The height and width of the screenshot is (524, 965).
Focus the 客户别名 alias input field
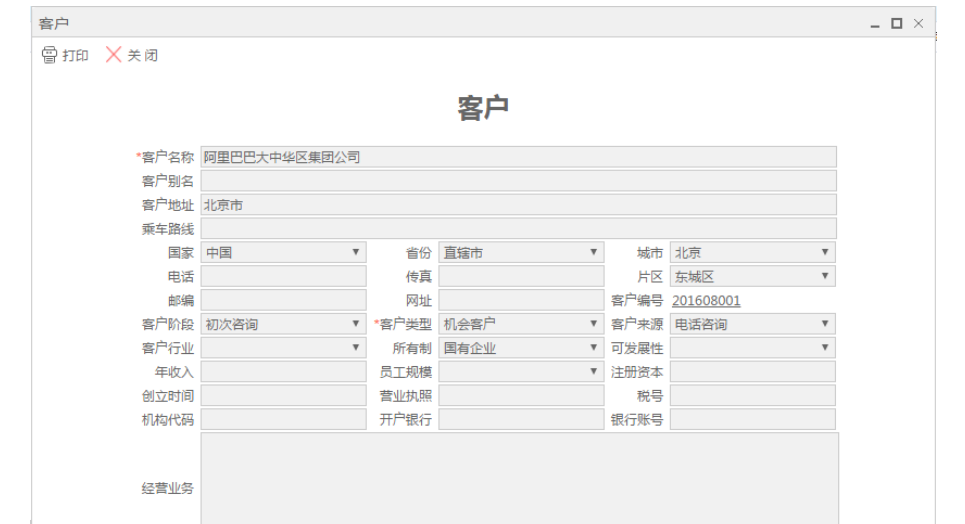click(x=517, y=181)
